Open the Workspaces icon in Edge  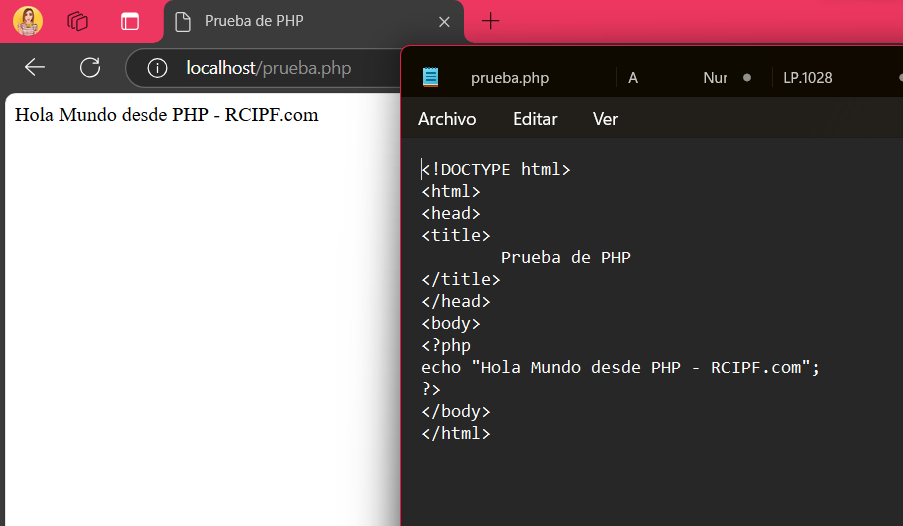point(78,21)
